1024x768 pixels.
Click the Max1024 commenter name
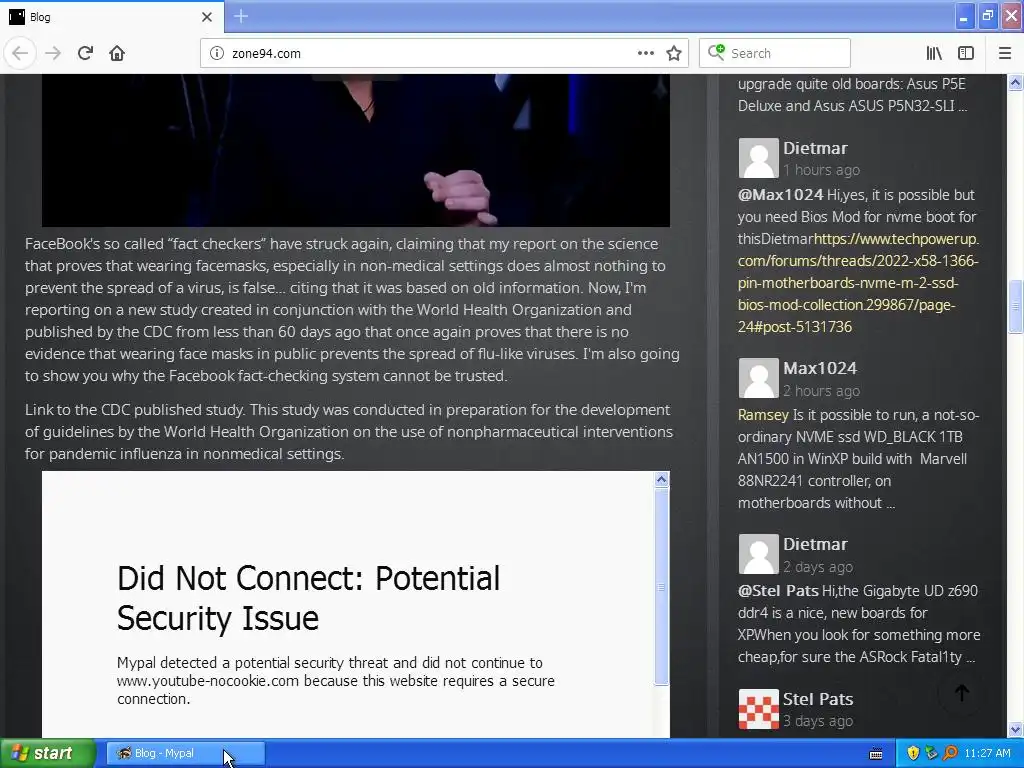820,368
